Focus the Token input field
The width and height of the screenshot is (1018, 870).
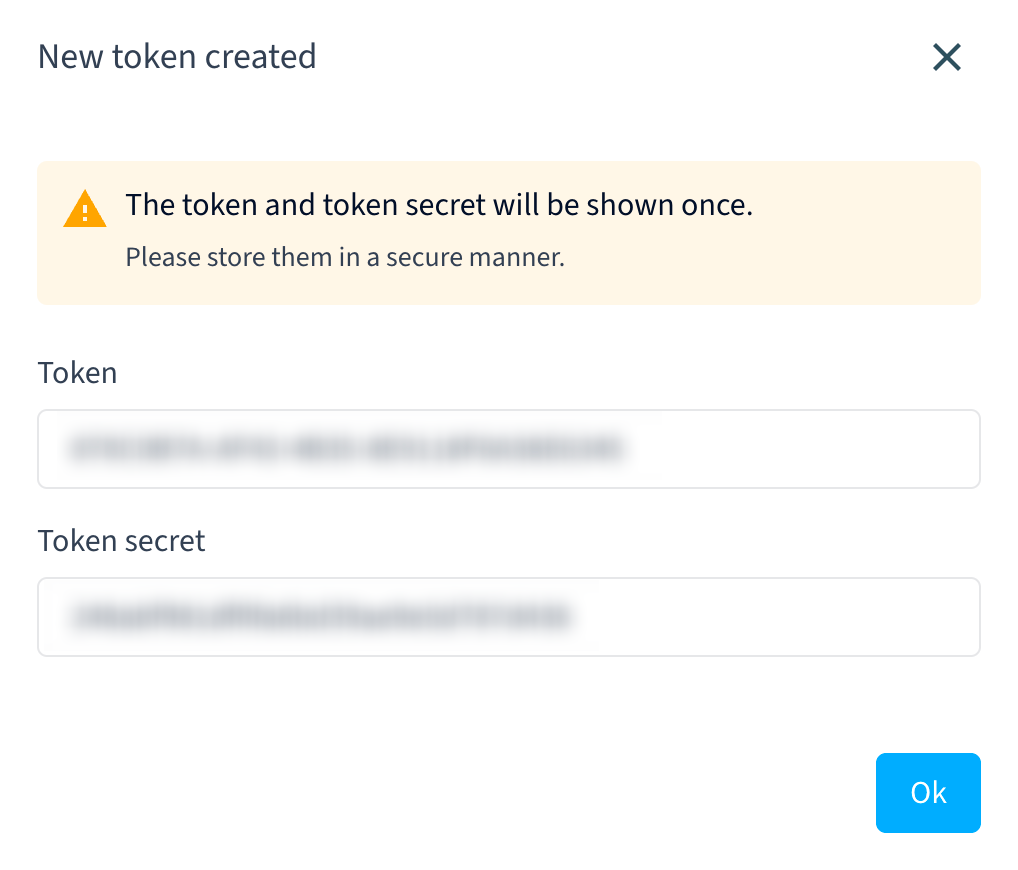[509, 449]
